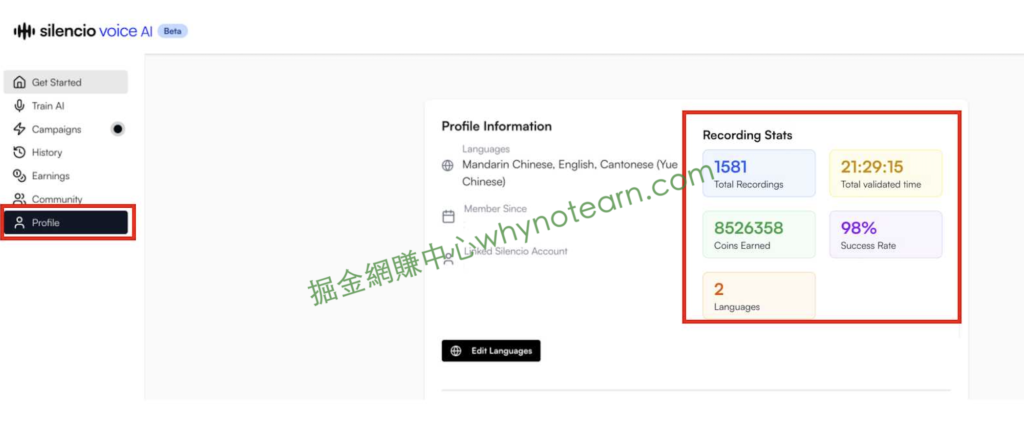The width and height of the screenshot is (1024, 439).
Task: Click the Profile person icon
Action: click(x=20, y=223)
